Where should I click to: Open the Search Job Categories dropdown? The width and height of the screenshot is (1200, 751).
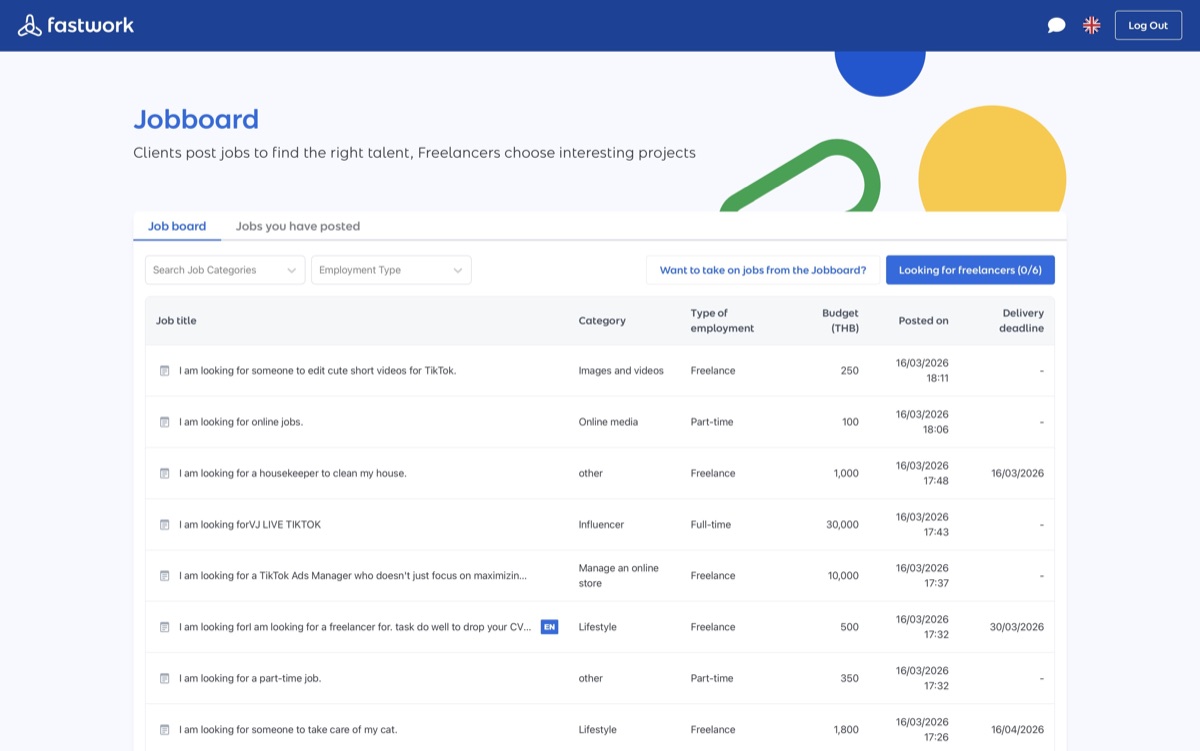click(x=224, y=269)
